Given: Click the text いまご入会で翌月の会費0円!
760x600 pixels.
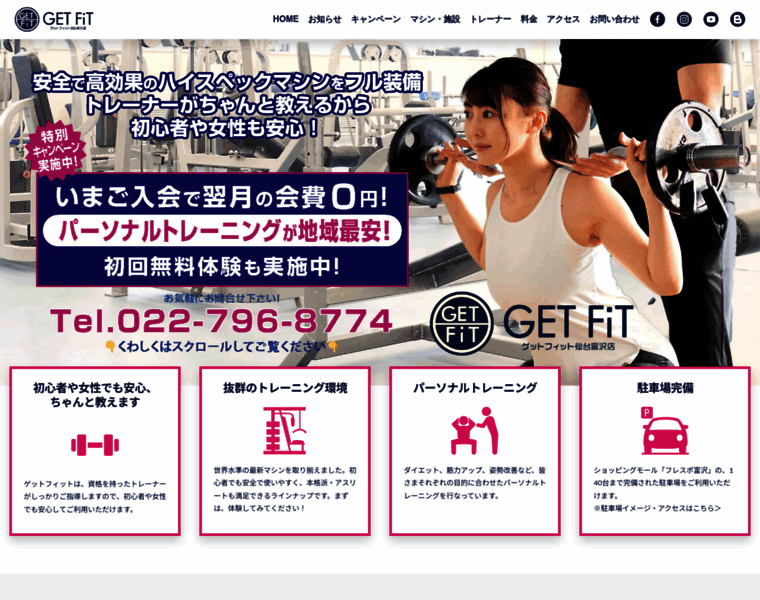Looking at the screenshot, I should [222, 197].
